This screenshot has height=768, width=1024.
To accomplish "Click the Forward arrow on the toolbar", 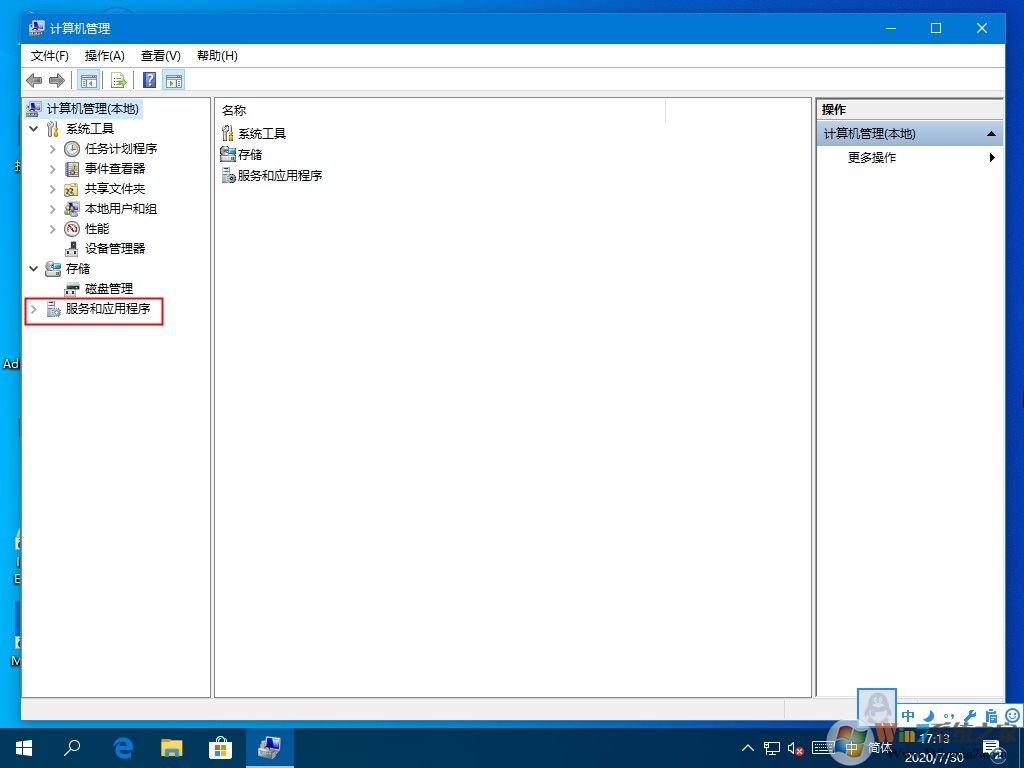I will coord(57,80).
